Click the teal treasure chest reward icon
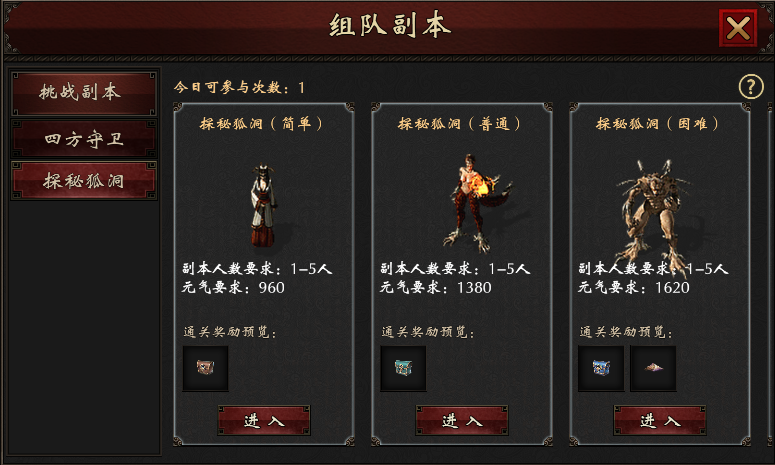The height and width of the screenshot is (465, 775). [x=403, y=368]
